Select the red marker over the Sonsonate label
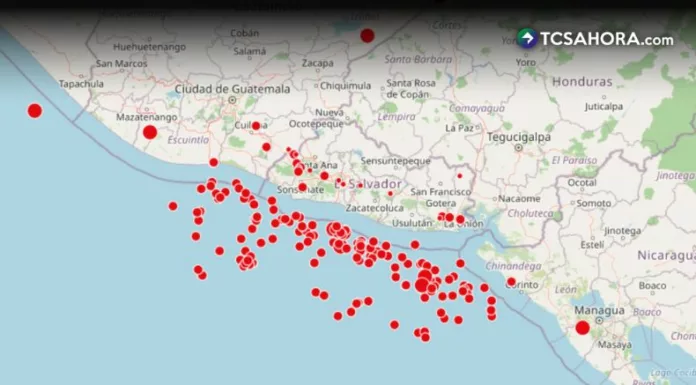The width and height of the screenshot is (696, 385). (302, 187)
